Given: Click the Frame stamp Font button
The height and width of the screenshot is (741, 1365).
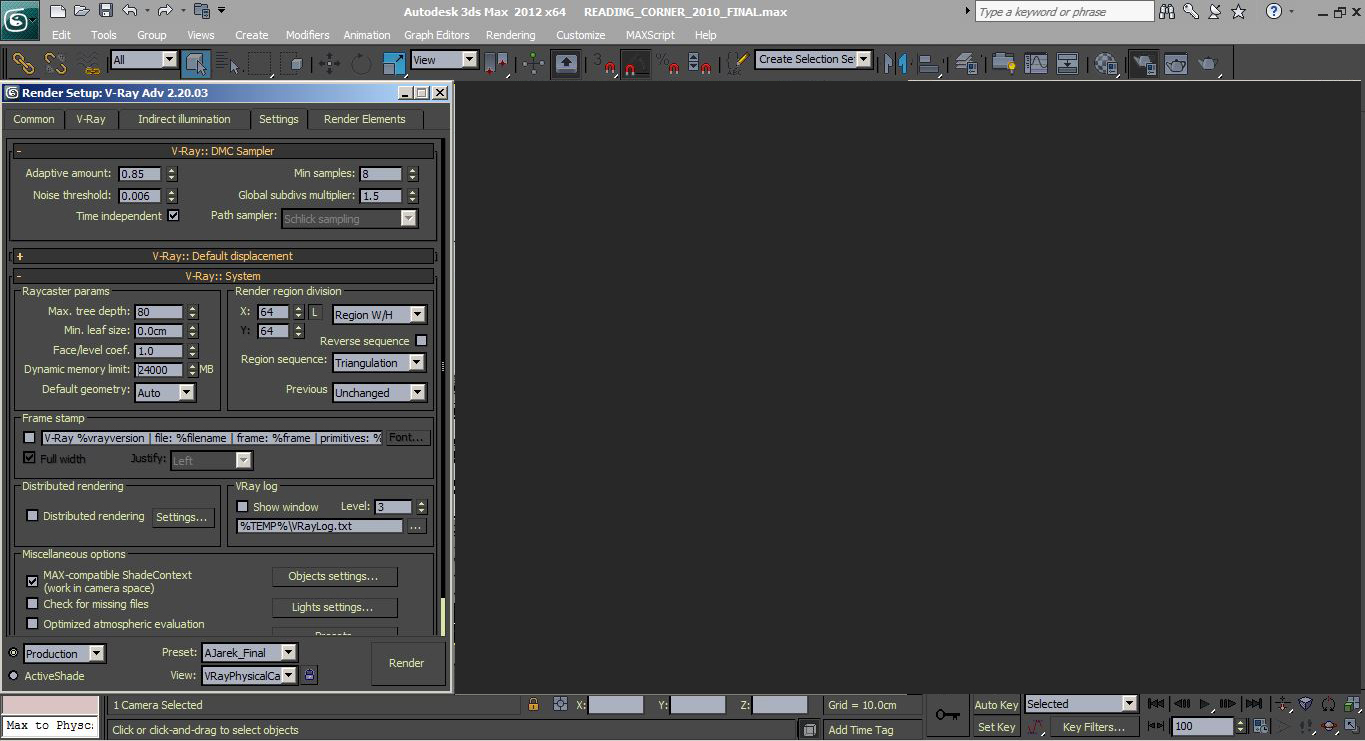Looking at the screenshot, I should 407,438.
